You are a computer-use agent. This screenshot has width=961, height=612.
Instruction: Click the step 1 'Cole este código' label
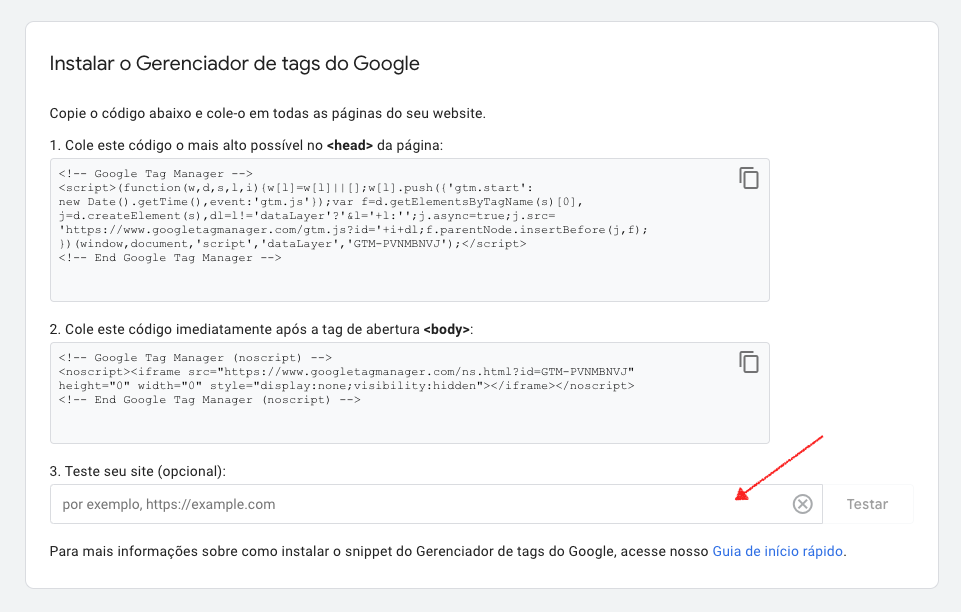[x=186, y=145]
